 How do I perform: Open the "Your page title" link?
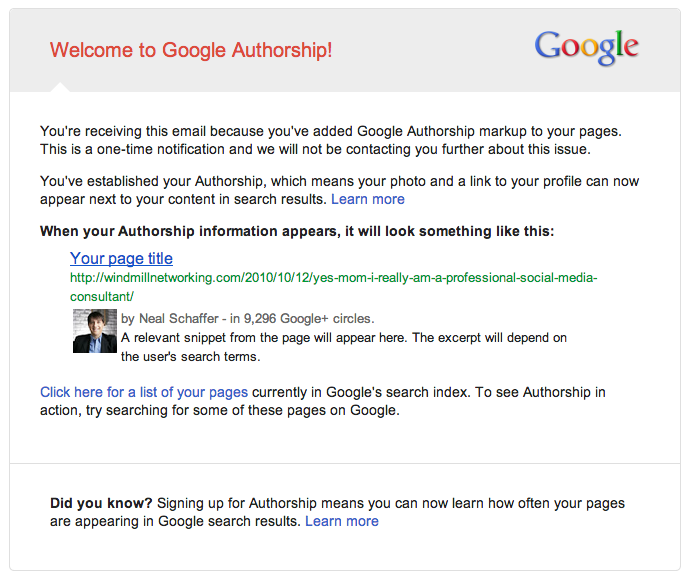121,259
